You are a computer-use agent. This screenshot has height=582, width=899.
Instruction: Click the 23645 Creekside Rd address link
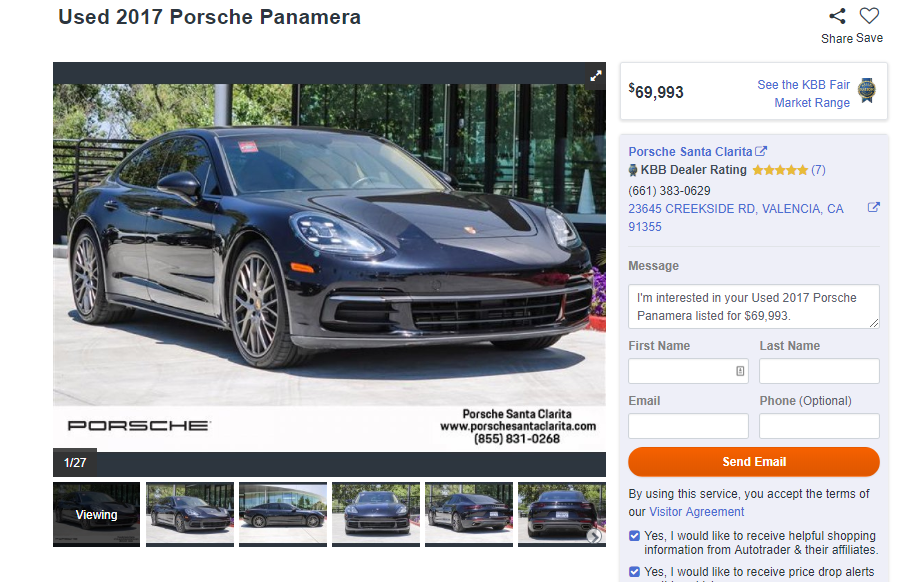click(x=736, y=217)
